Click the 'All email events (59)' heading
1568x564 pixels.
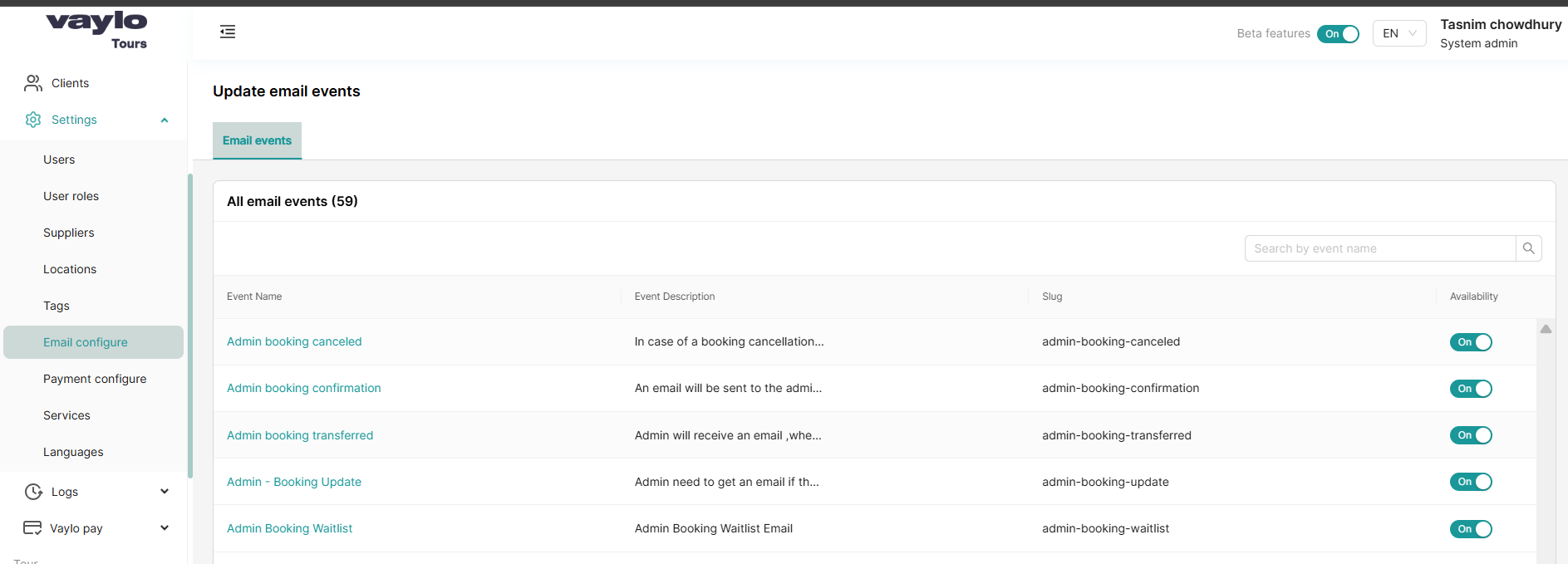tap(292, 201)
